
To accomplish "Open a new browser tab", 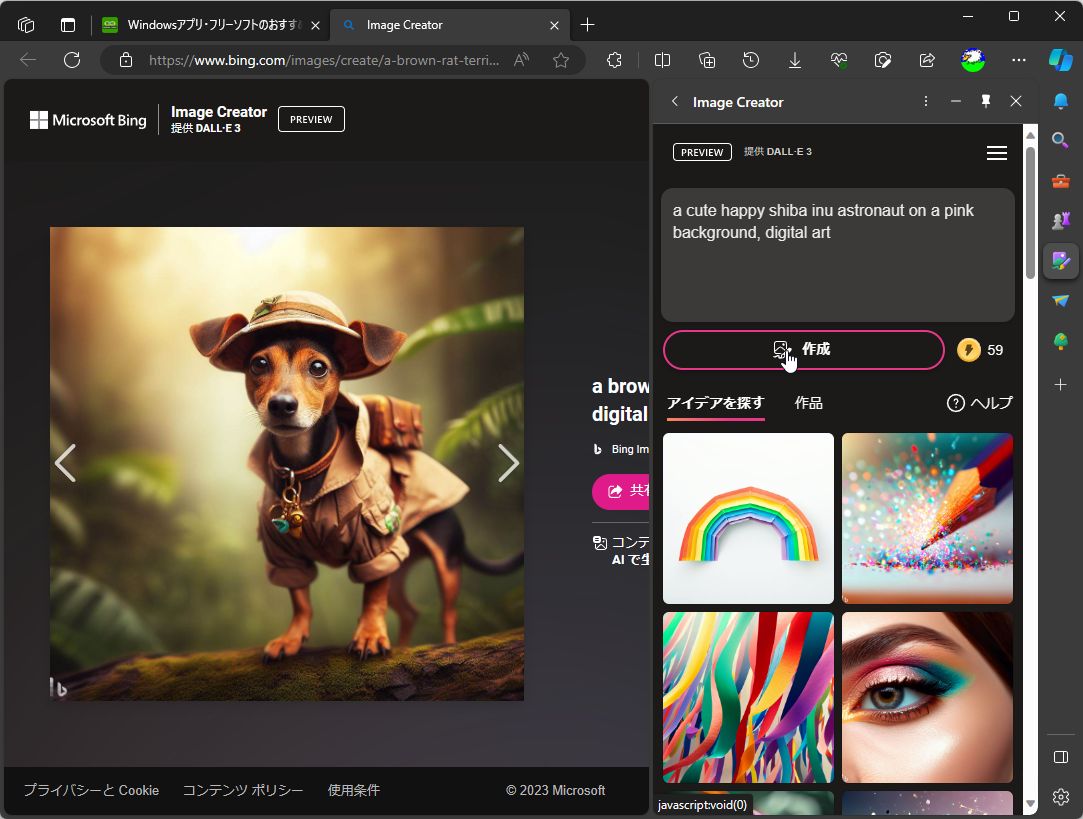I will point(587,25).
